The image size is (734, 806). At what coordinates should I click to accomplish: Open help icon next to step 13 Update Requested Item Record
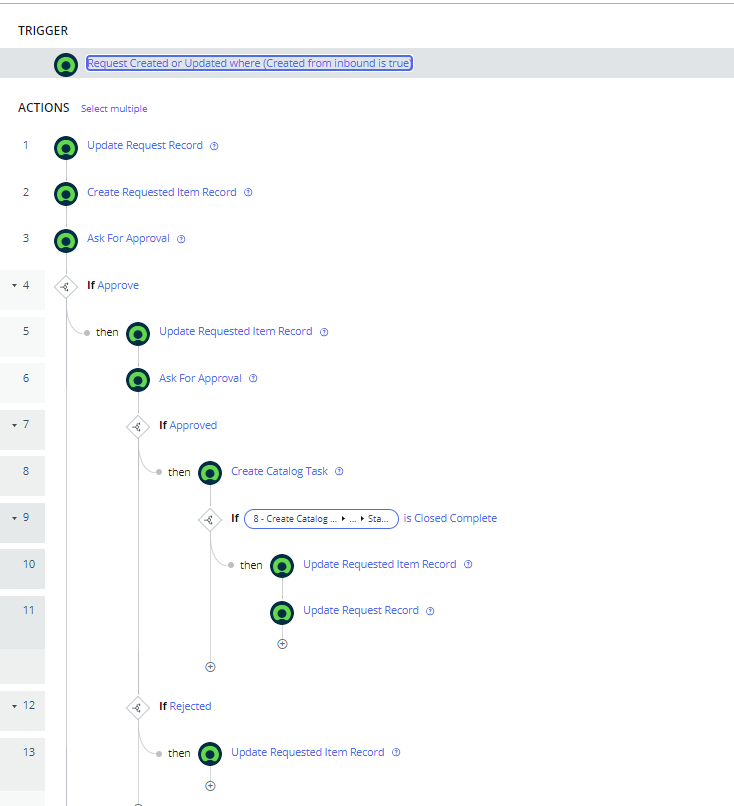(396, 753)
